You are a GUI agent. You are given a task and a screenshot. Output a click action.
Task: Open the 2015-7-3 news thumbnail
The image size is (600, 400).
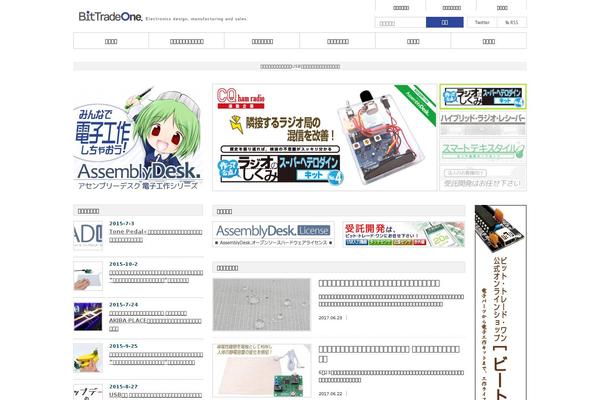[x=88, y=236]
